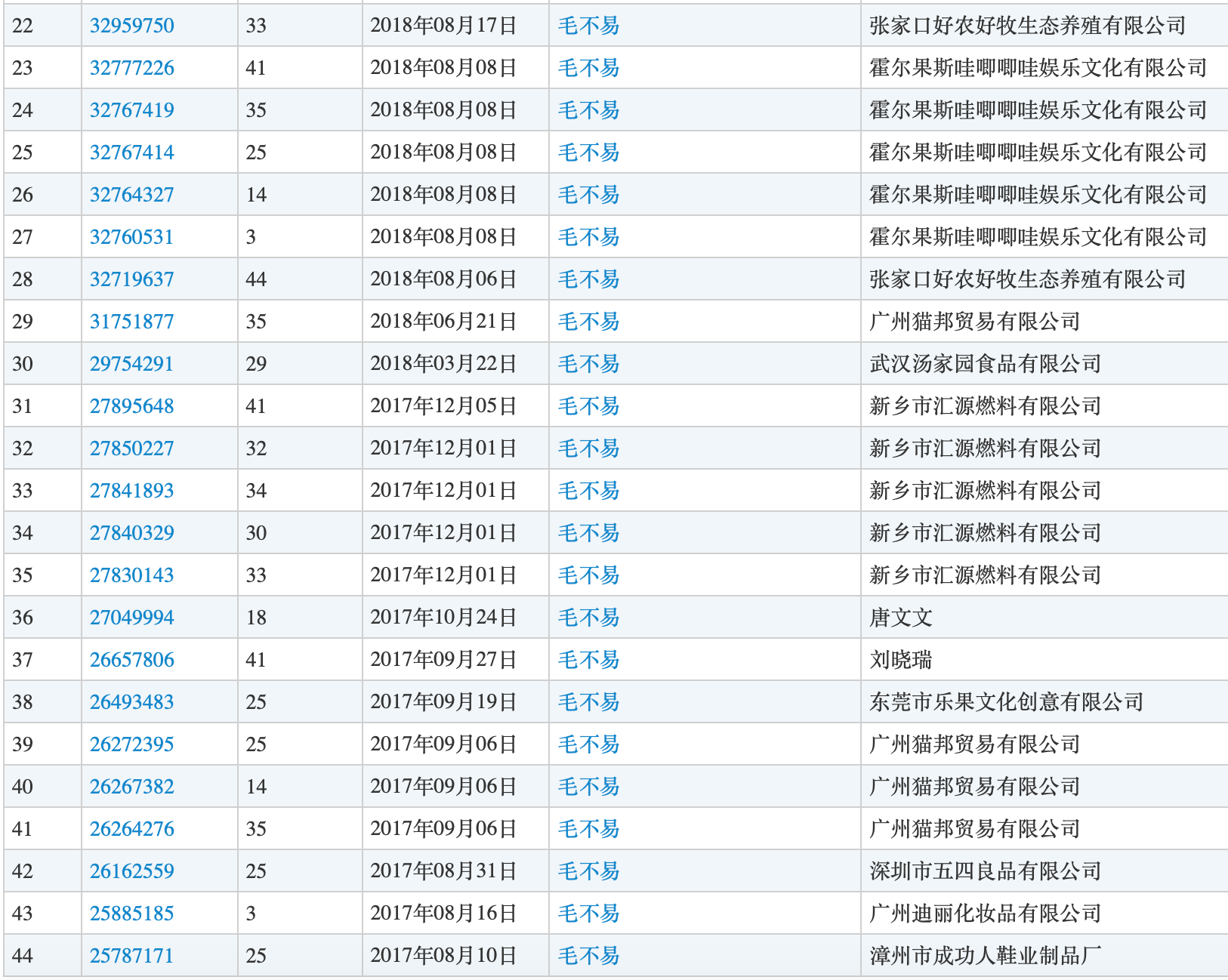Click the 27895648 registration link
The image size is (1228, 980).
coord(131,405)
